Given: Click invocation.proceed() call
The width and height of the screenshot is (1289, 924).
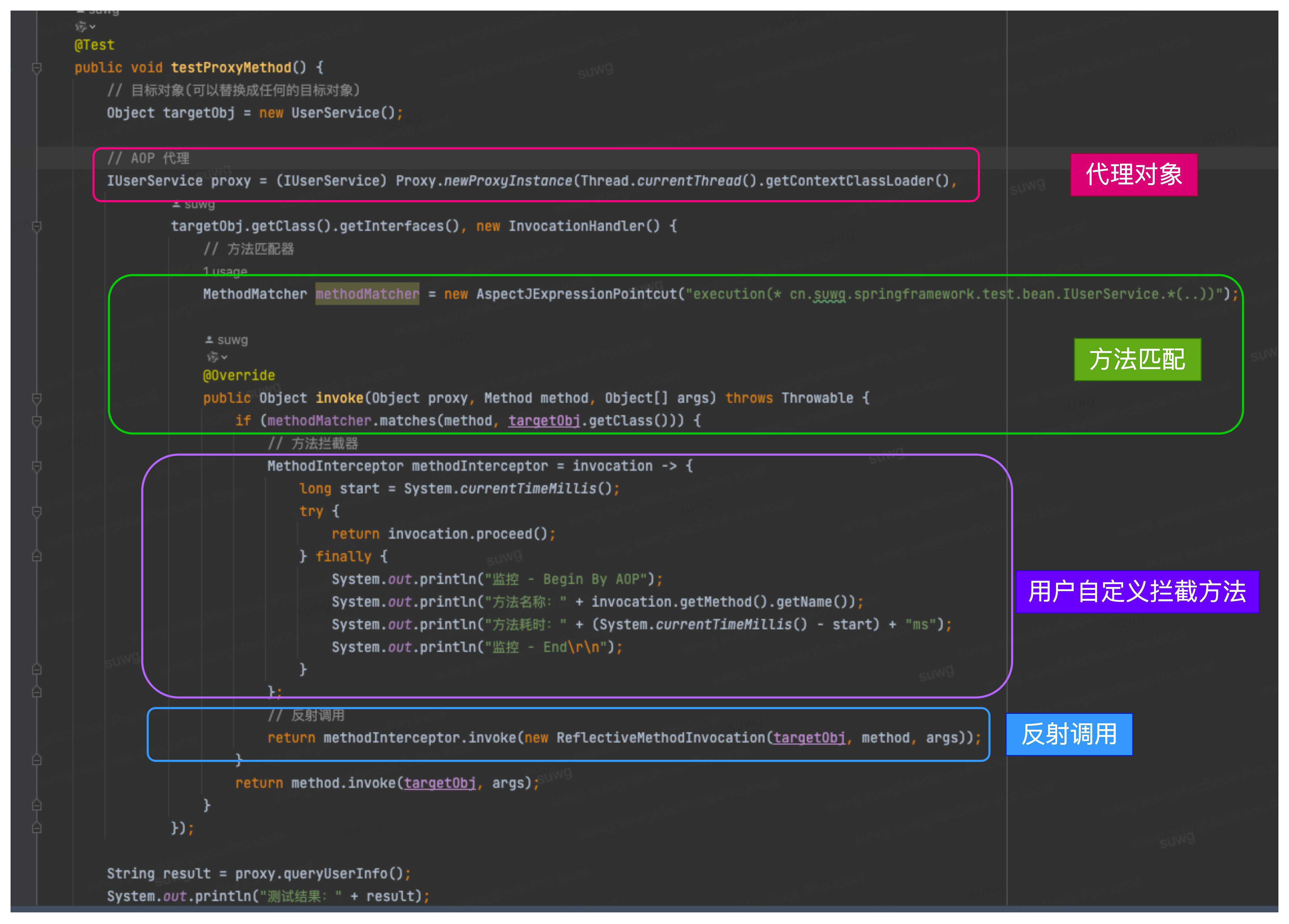Looking at the screenshot, I should (467, 534).
